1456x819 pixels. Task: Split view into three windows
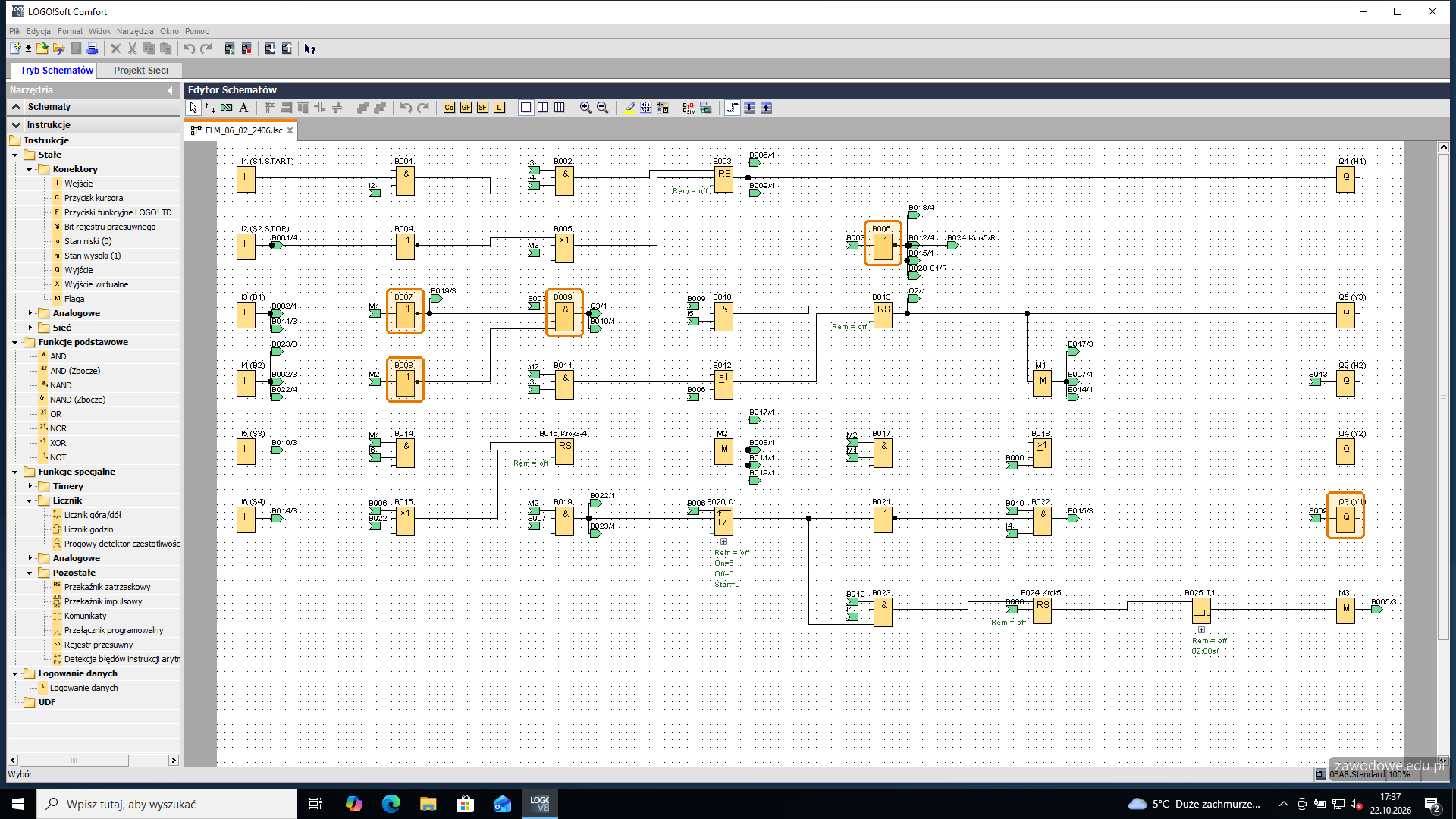560,108
